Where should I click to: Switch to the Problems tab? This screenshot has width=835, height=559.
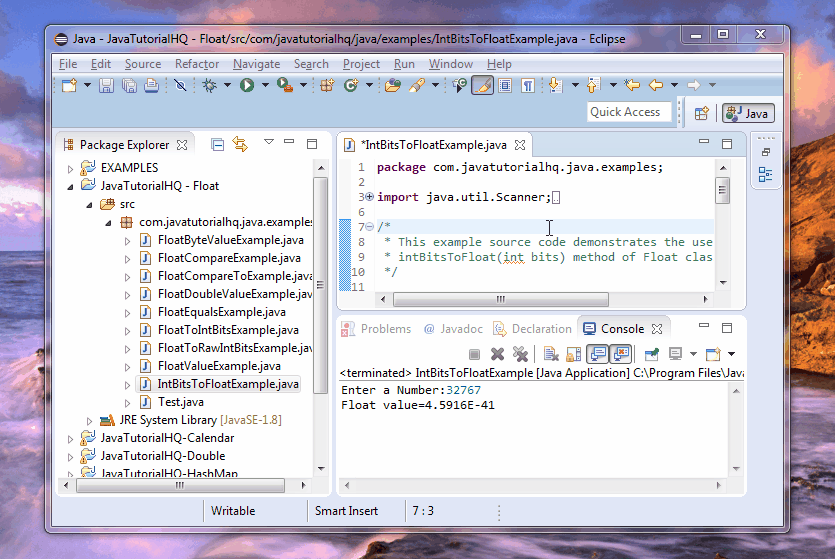376,329
